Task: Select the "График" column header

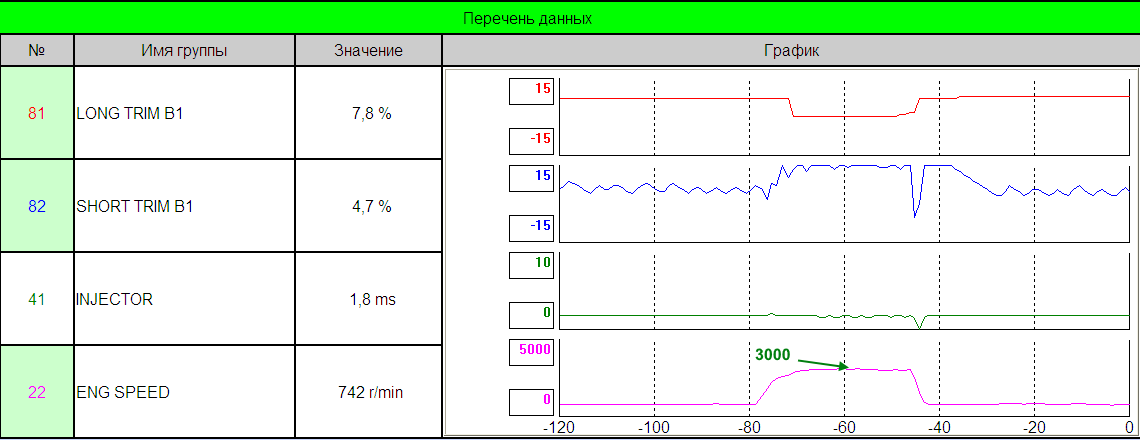Action: 791,51
